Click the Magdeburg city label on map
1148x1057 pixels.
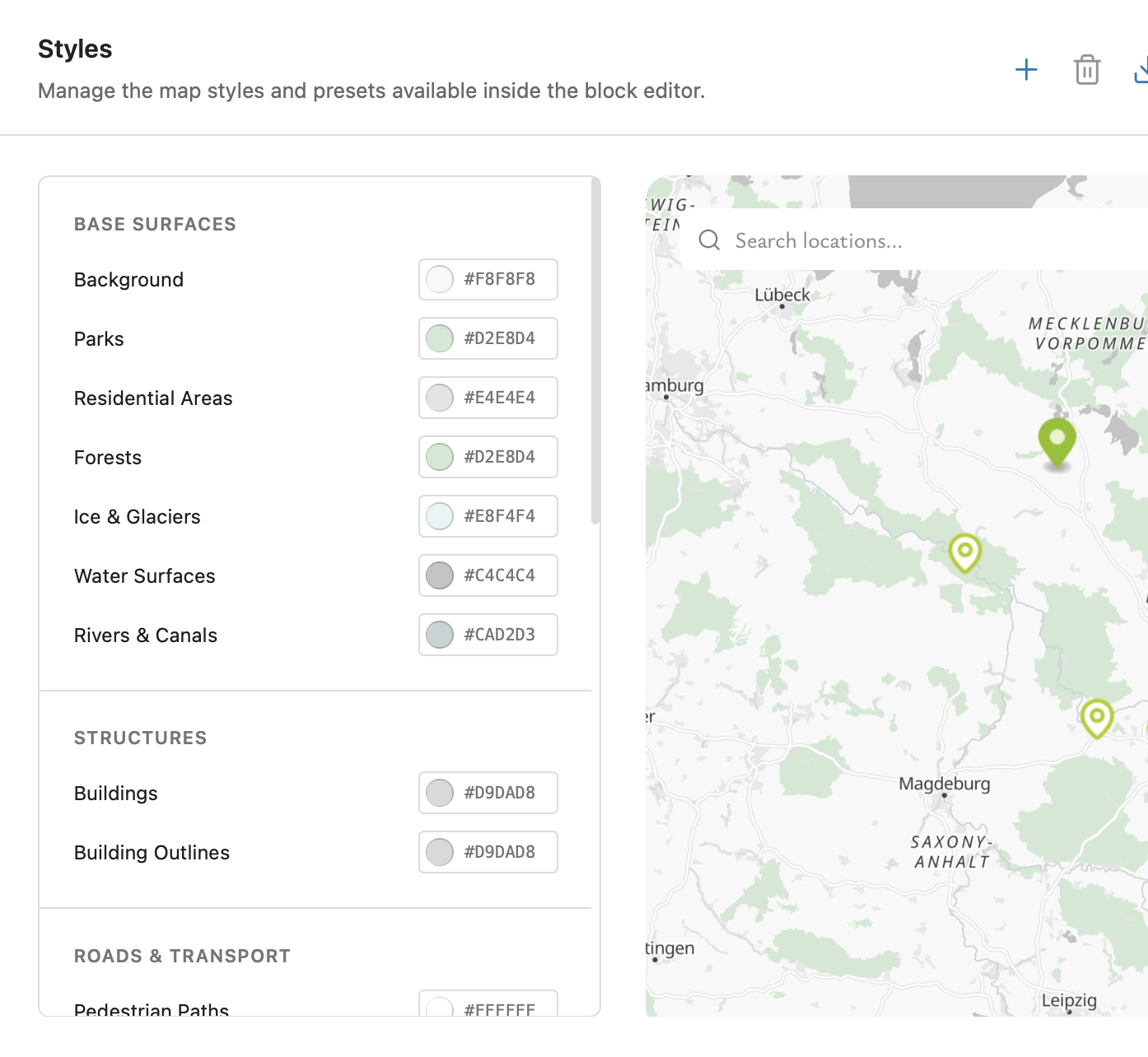click(944, 784)
